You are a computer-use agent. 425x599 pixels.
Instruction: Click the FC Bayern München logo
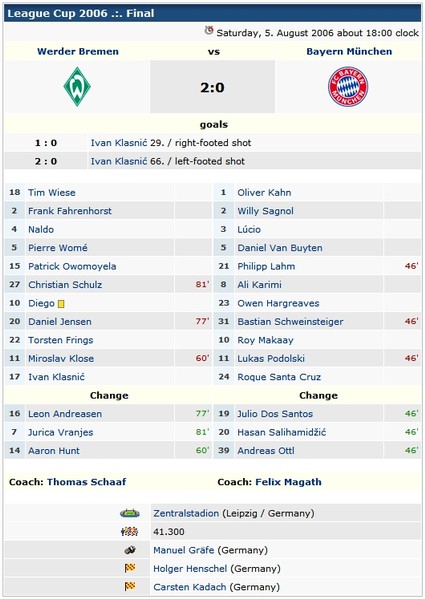(x=348, y=87)
